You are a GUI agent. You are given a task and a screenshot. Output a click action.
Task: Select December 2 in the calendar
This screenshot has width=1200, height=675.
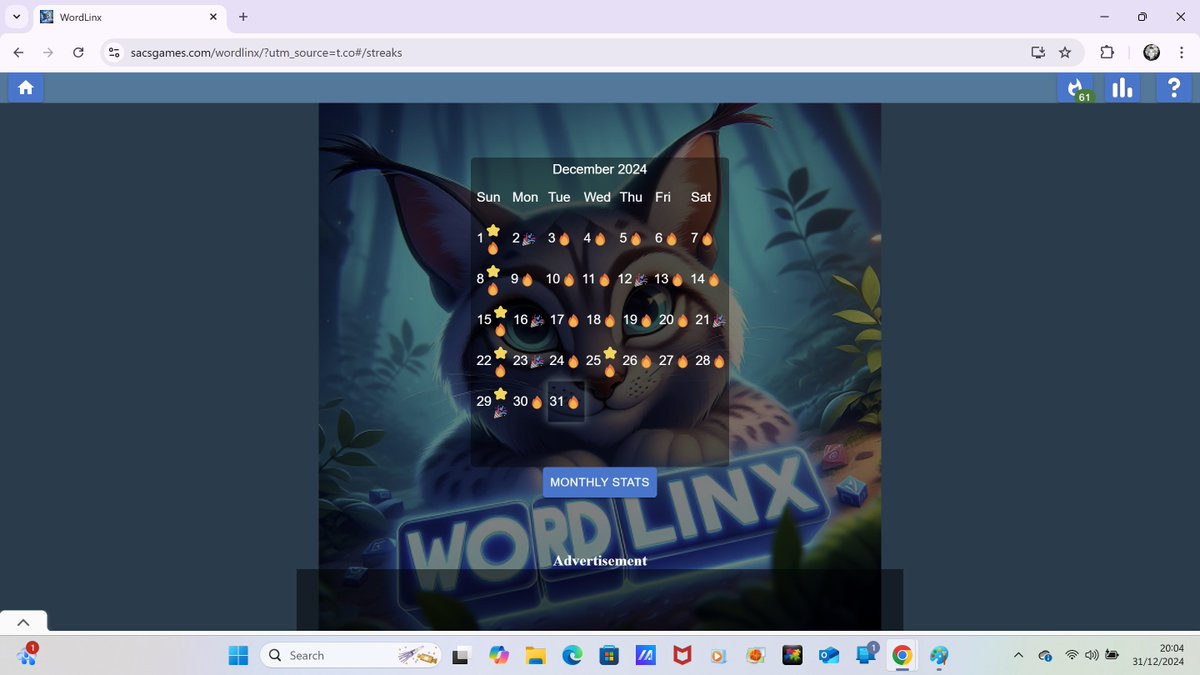click(x=524, y=238)
